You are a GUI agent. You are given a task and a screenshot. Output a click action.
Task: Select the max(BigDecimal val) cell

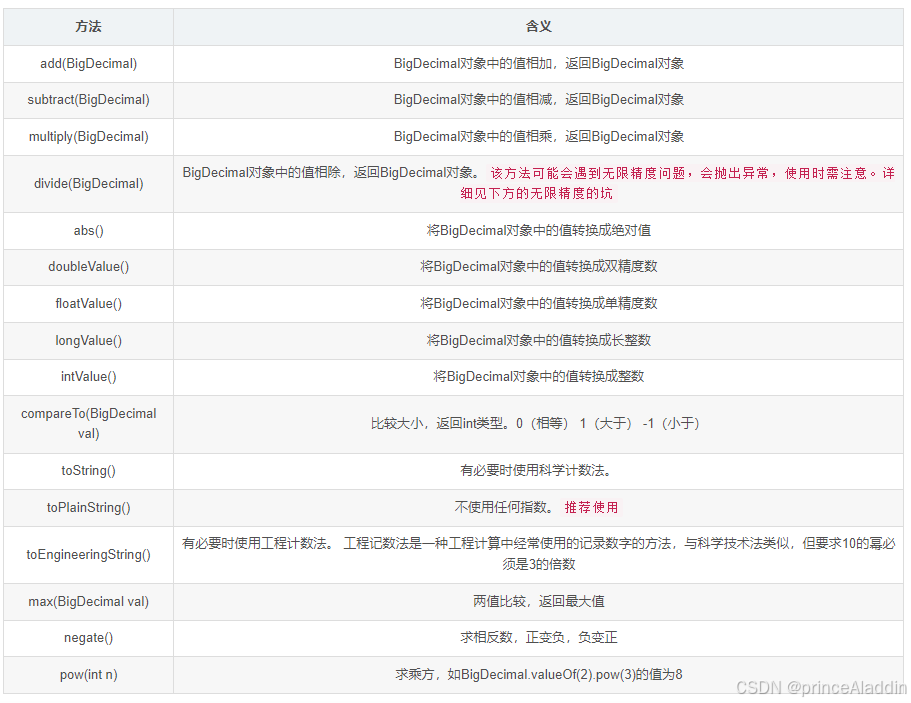point(88,602)
